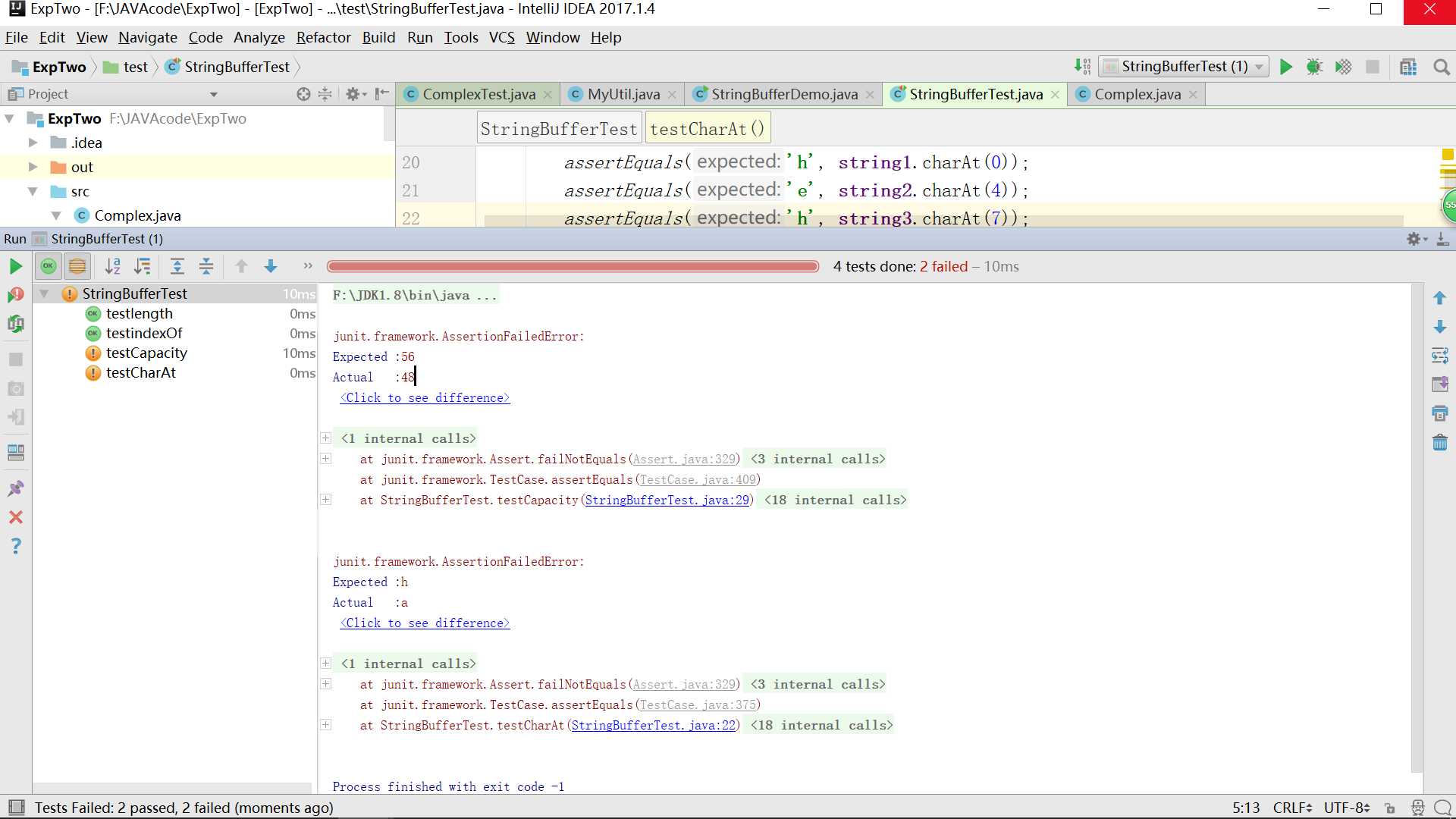Viewport: 1456px width, 819px height.
Task: Click the red test progress bar
Action: click(x=573, y=266)
